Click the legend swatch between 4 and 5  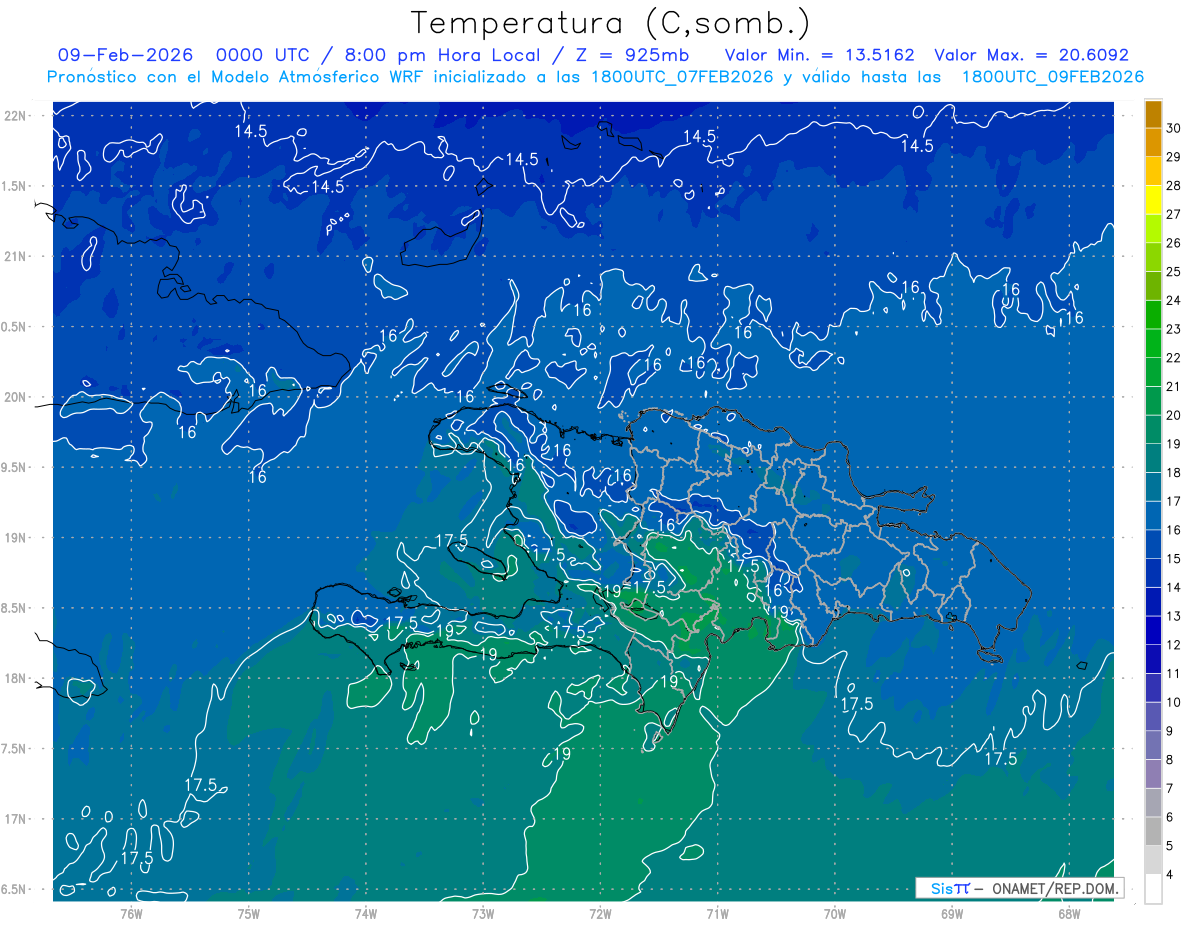pos(1153,859)
